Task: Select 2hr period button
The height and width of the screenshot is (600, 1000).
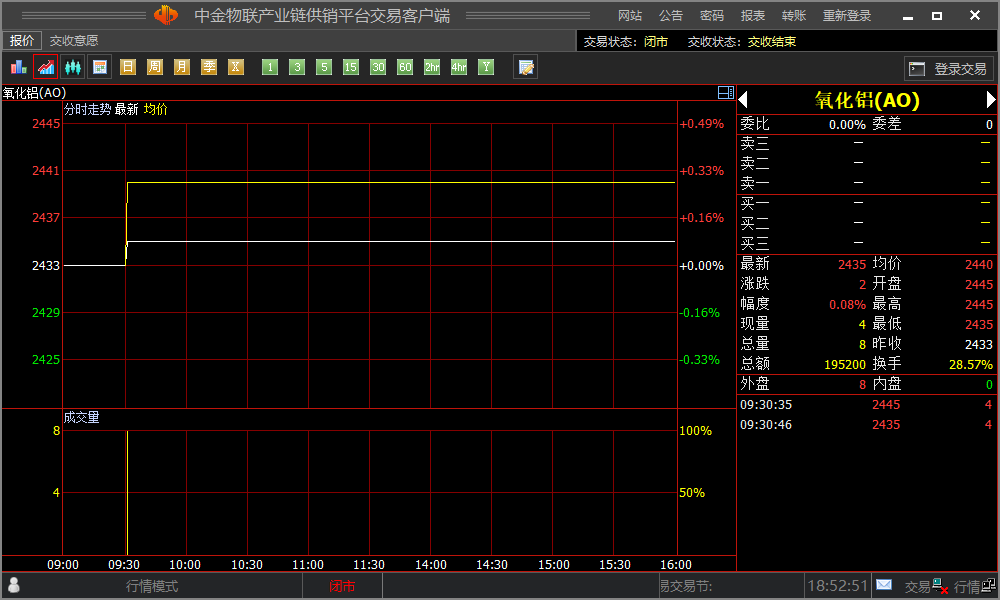Action: click(432, 67)
